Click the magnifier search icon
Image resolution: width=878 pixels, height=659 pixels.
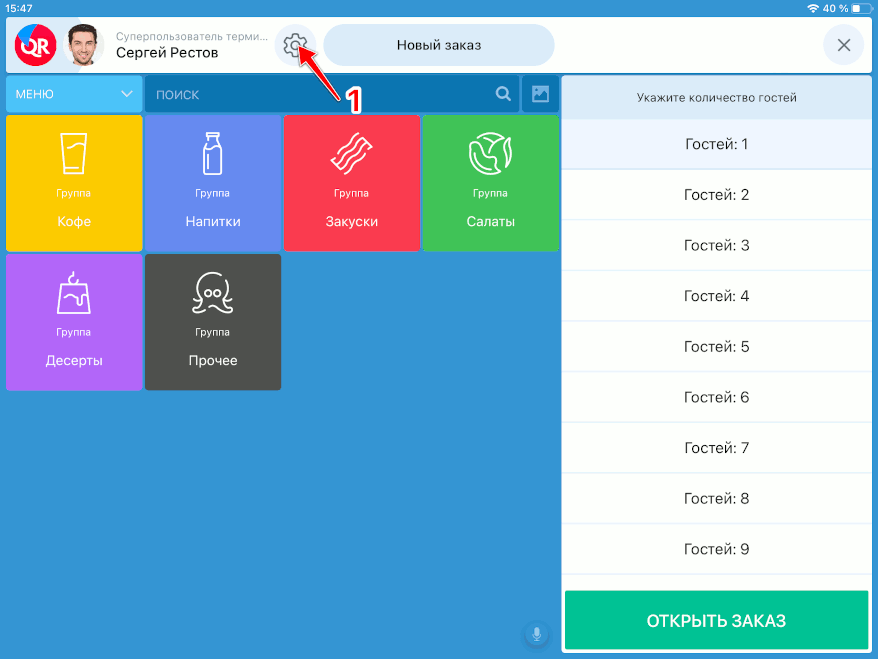pos(503,94)
